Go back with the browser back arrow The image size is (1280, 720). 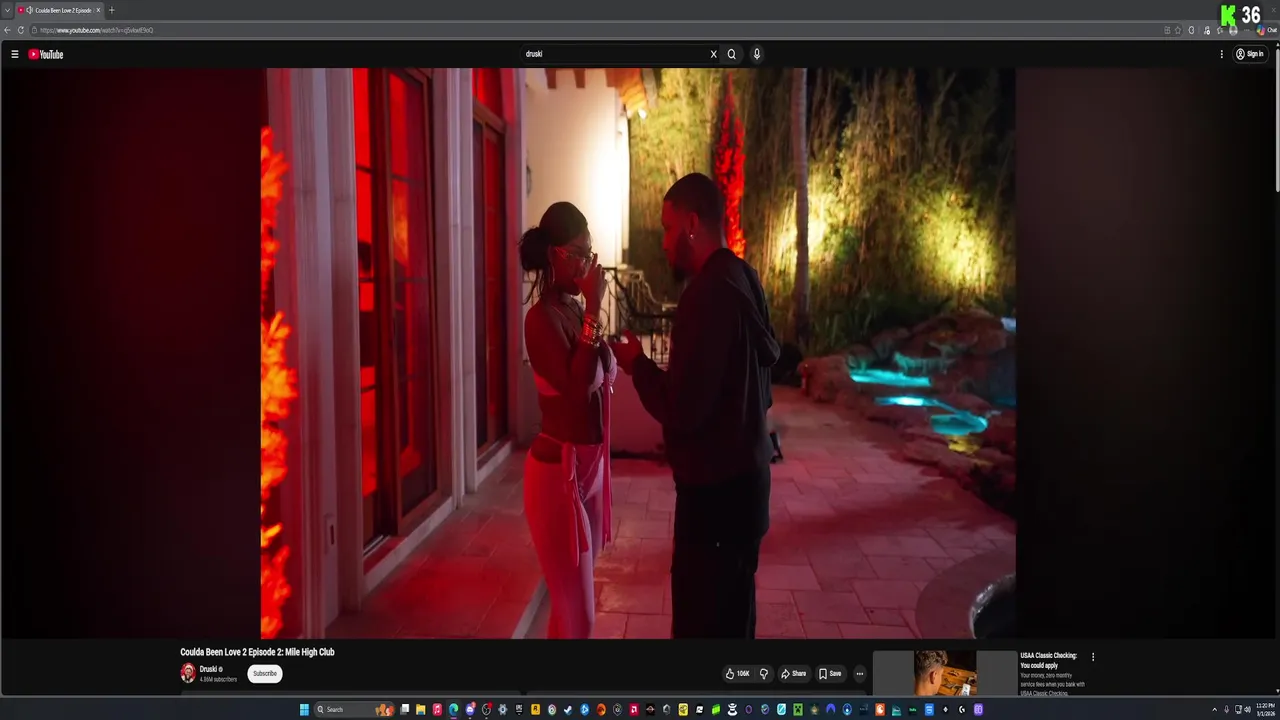(8, 30)
